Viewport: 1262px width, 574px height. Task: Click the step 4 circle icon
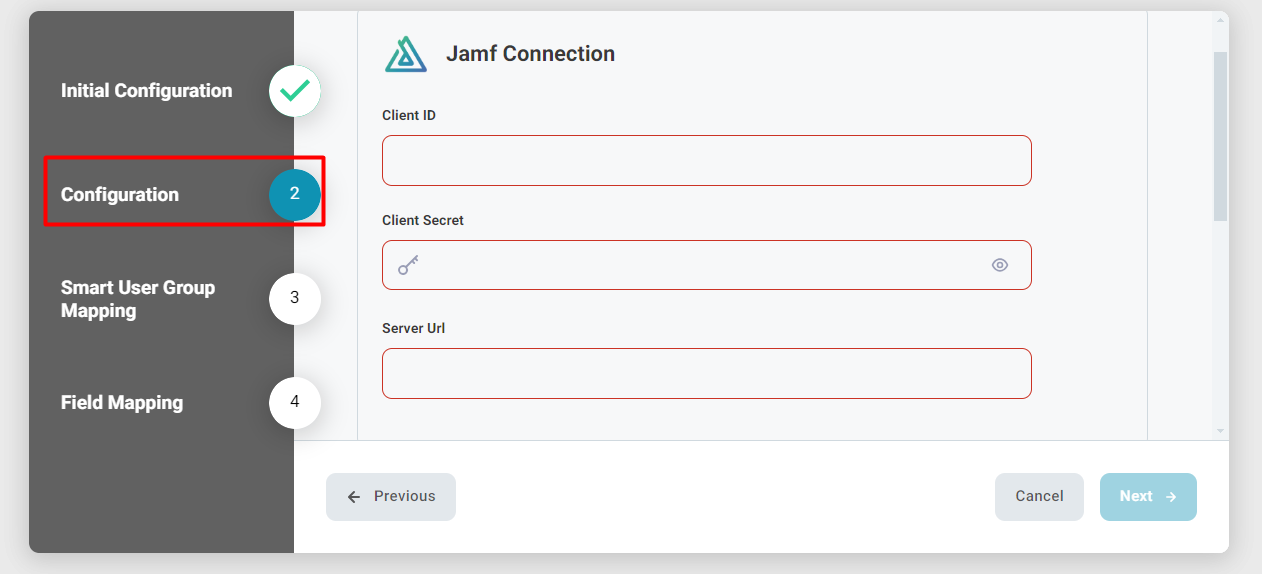[295, 402]
